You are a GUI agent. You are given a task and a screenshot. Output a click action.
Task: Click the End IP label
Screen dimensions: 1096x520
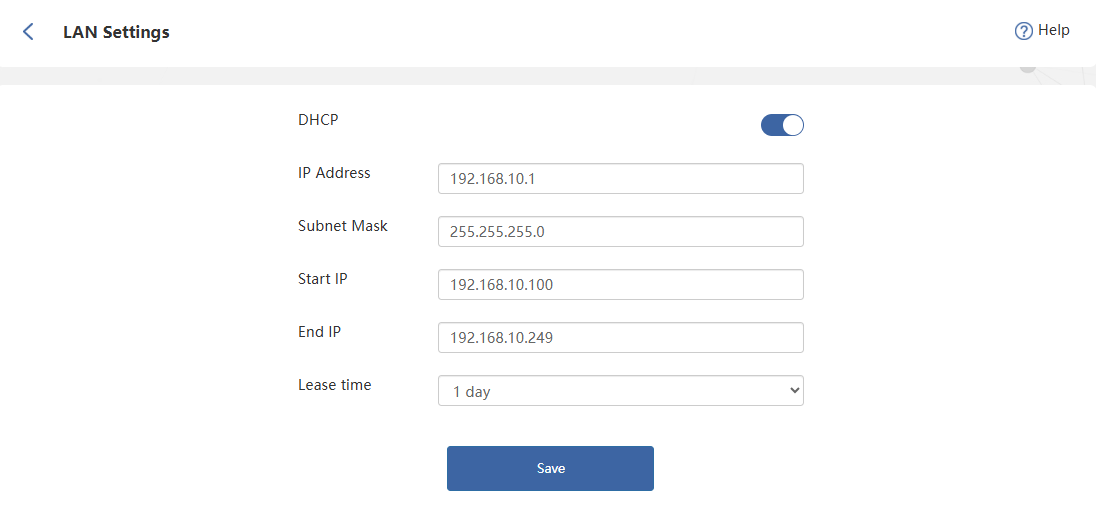(x=320, y=332)
